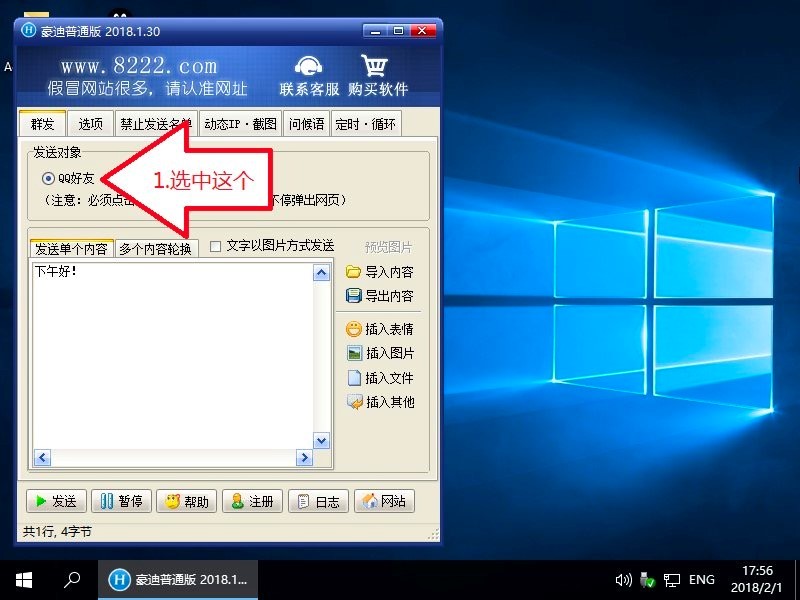Viewport: 800px width, 600px height.
Task: Open the volume speaker tray icon
Action: [x=623, y=580]
